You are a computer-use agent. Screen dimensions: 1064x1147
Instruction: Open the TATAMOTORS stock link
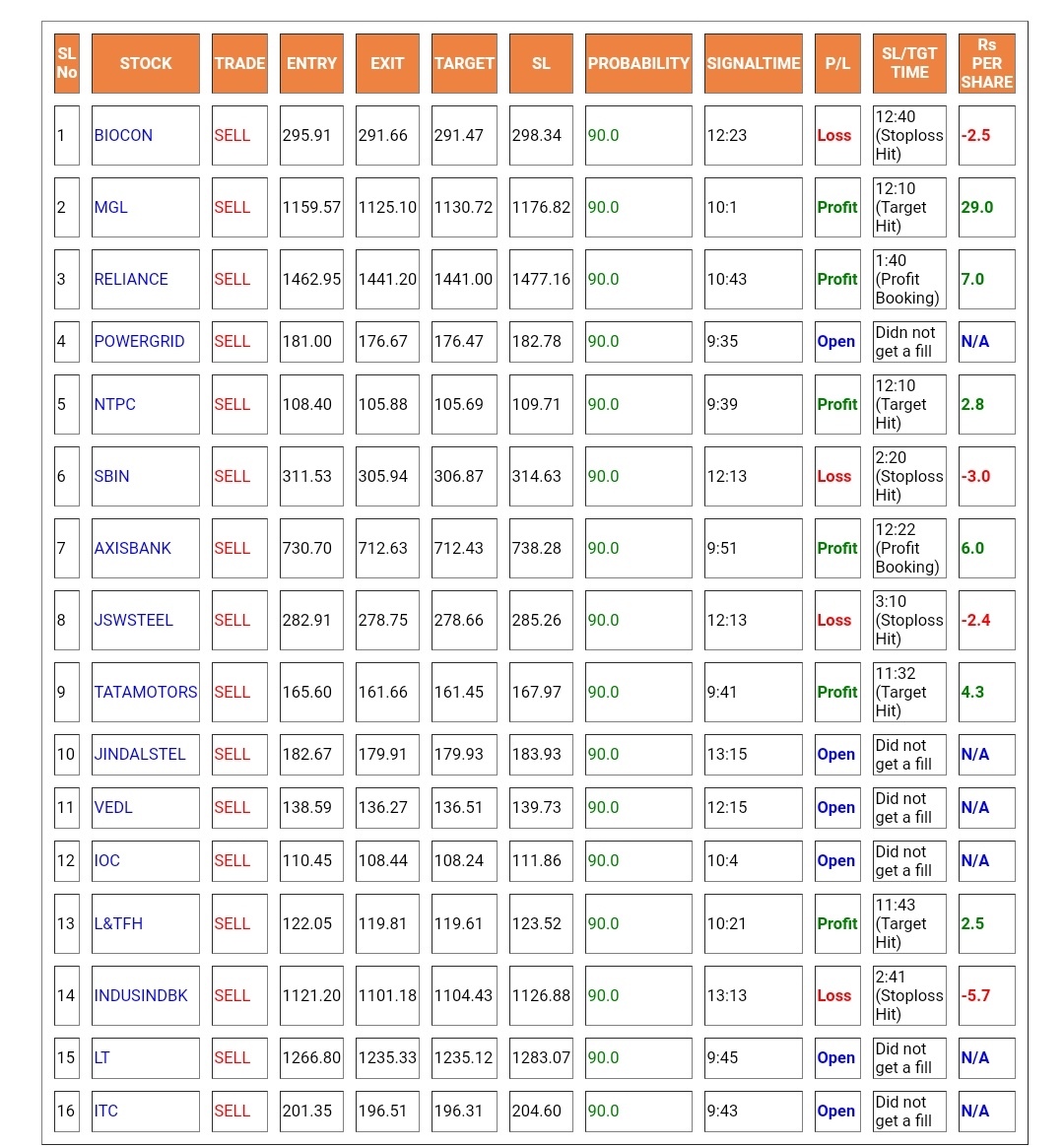pyautogui.click(x=146, y=692)
